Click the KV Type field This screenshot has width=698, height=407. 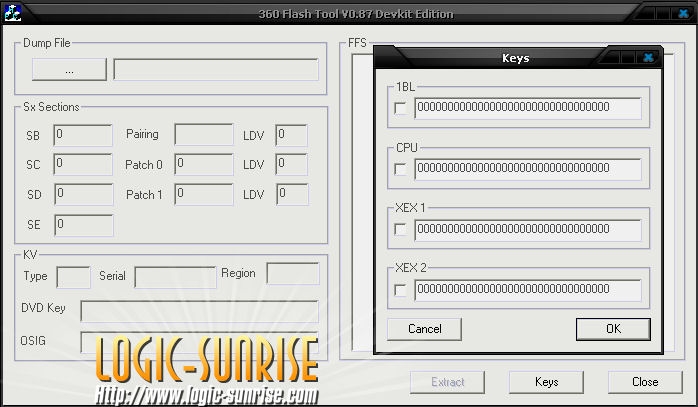[73, 277]
